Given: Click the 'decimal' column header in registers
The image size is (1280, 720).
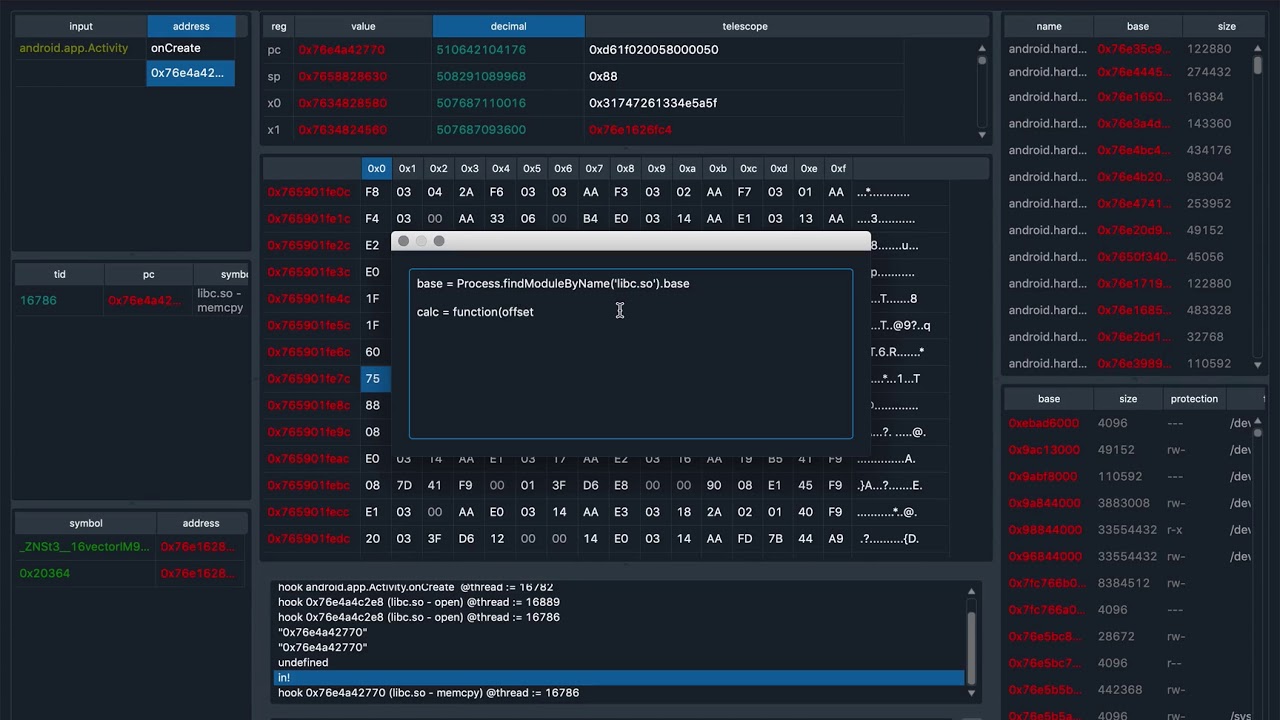Looking at the screenshot, I should click(x=509, y=26).
